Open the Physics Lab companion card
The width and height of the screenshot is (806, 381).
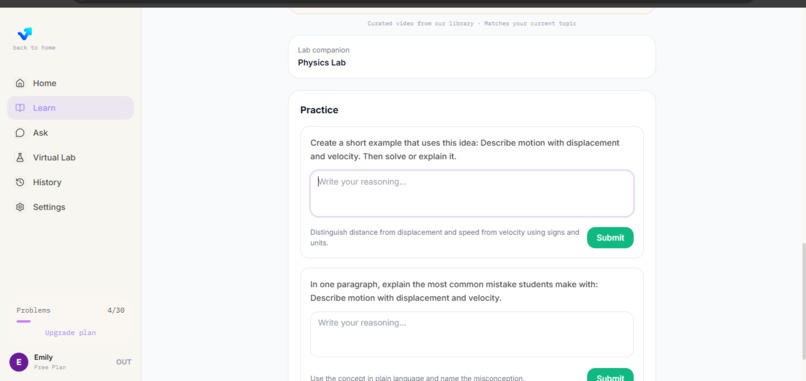pyautogui.click(x=472, y=57)
